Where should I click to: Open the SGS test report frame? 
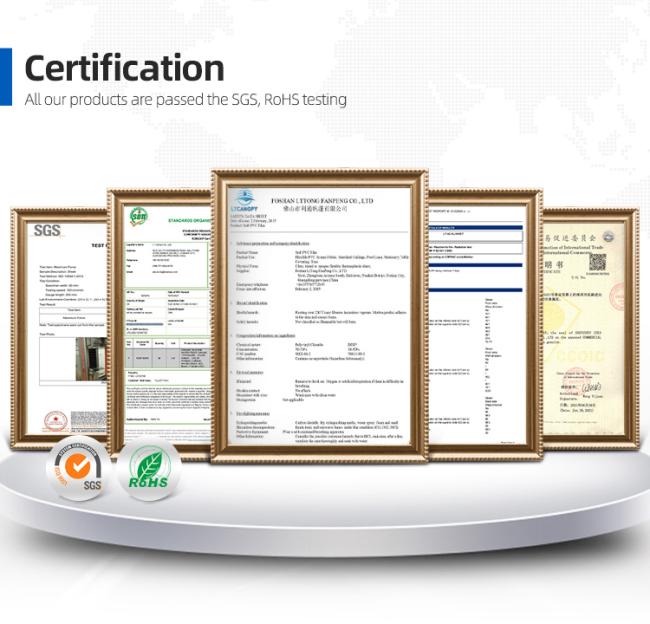[59, 329]
